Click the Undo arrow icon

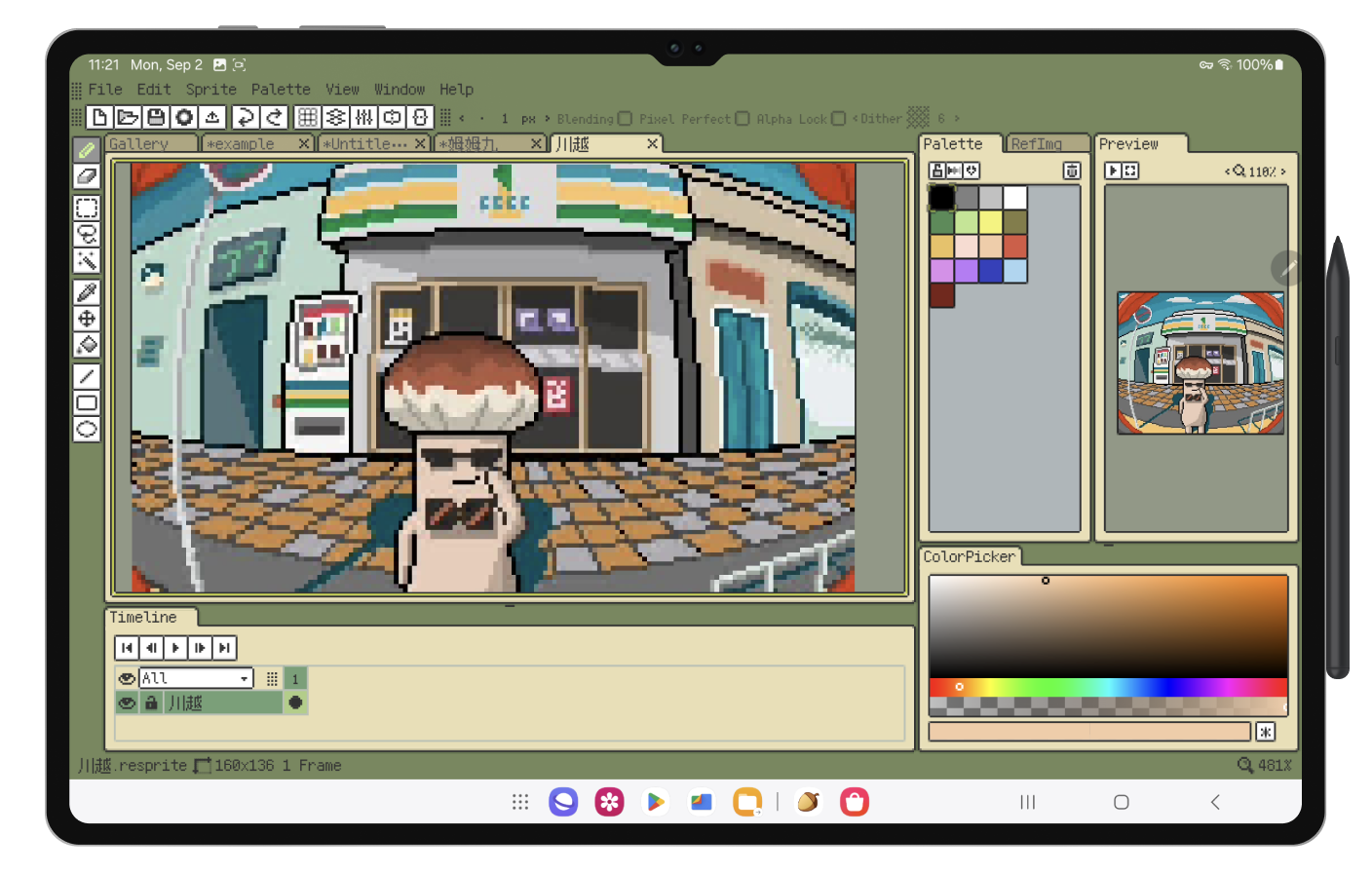click(246, 117)
